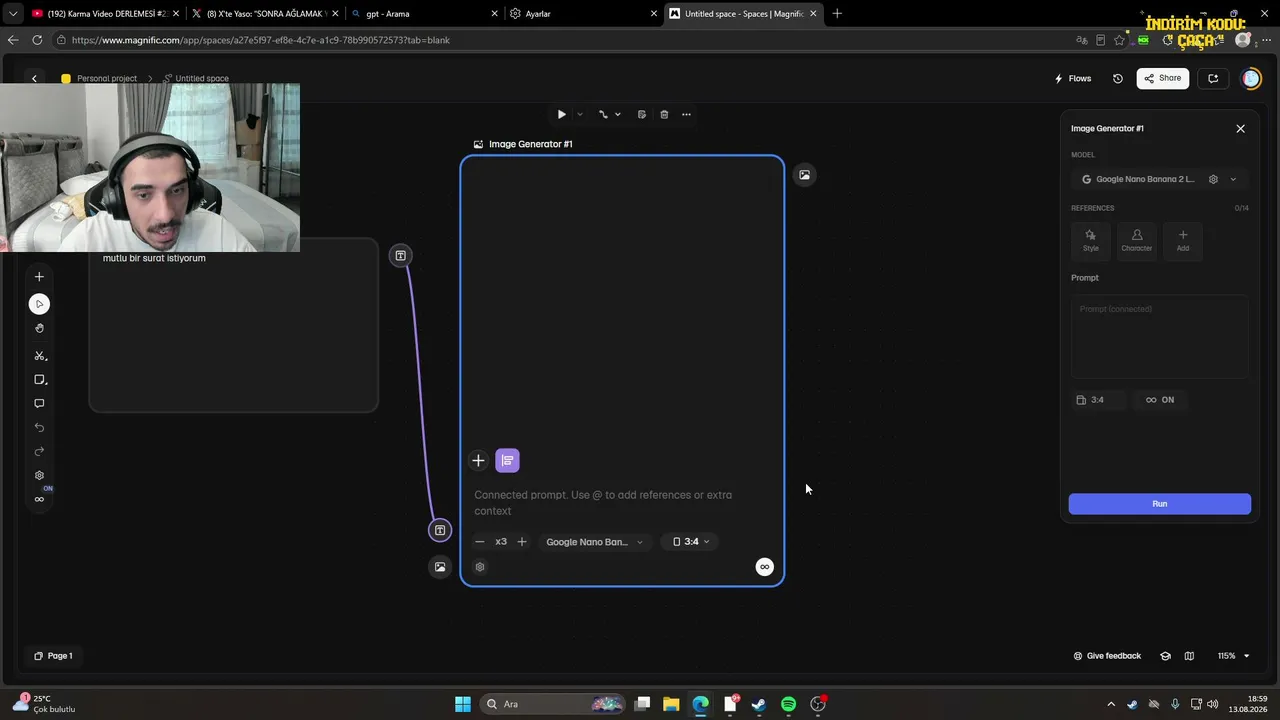1280x720 pixels.
Task: Open canvas settings gear in left toolbar
Action: pos(39,476)
